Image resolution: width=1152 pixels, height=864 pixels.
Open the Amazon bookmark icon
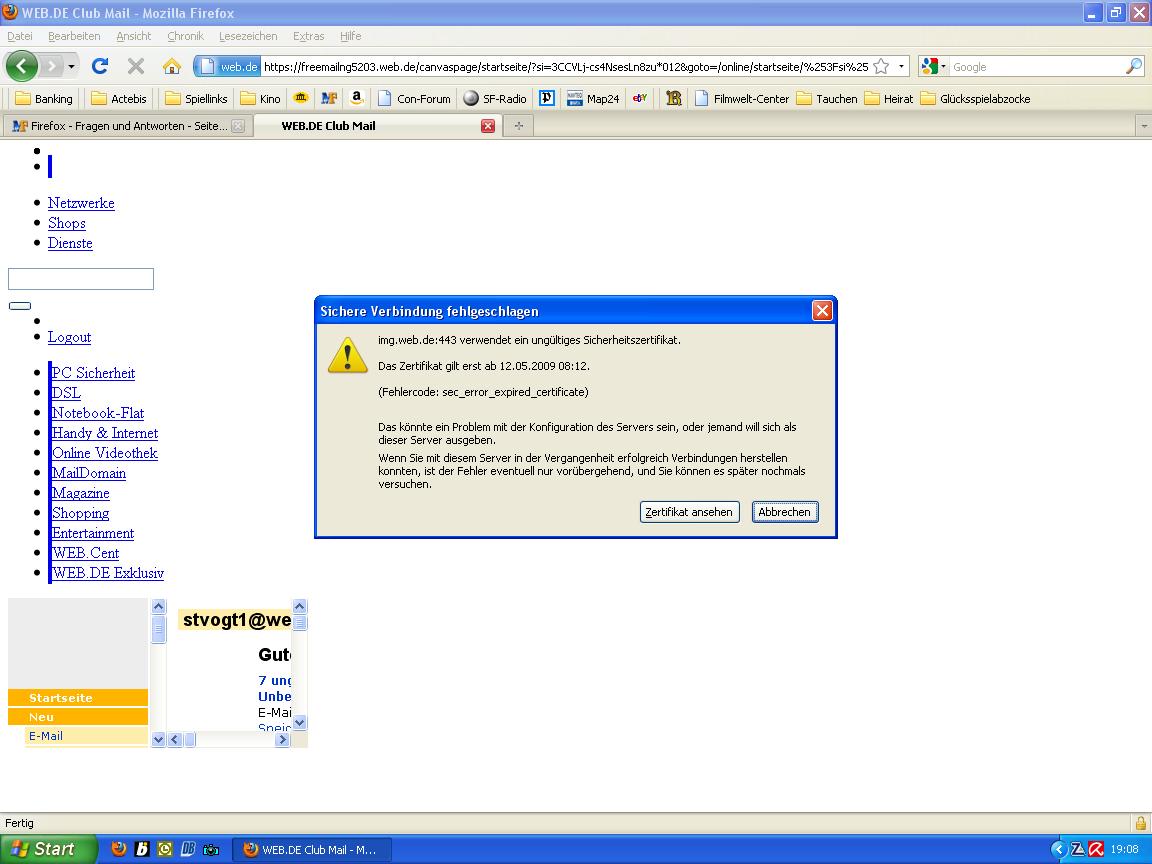pos(357,98)
